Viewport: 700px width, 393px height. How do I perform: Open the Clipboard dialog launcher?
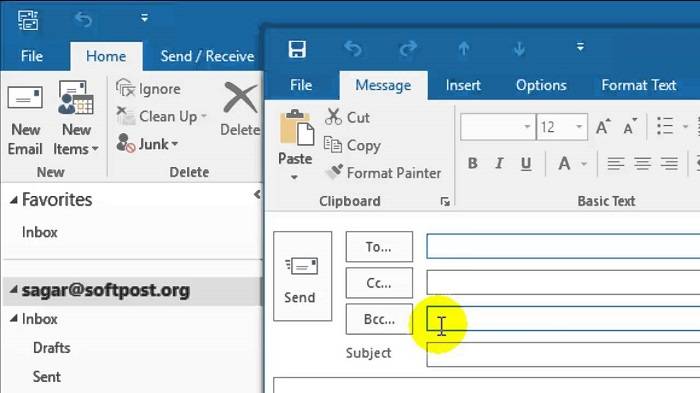pos(445,202)
